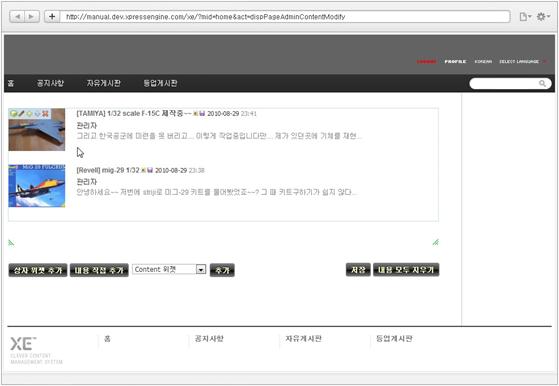The width and height of the screenshot is (559, 386).
Task: Click the green sphere icon on widget toolbar
Action: click(x=14, y=113)
